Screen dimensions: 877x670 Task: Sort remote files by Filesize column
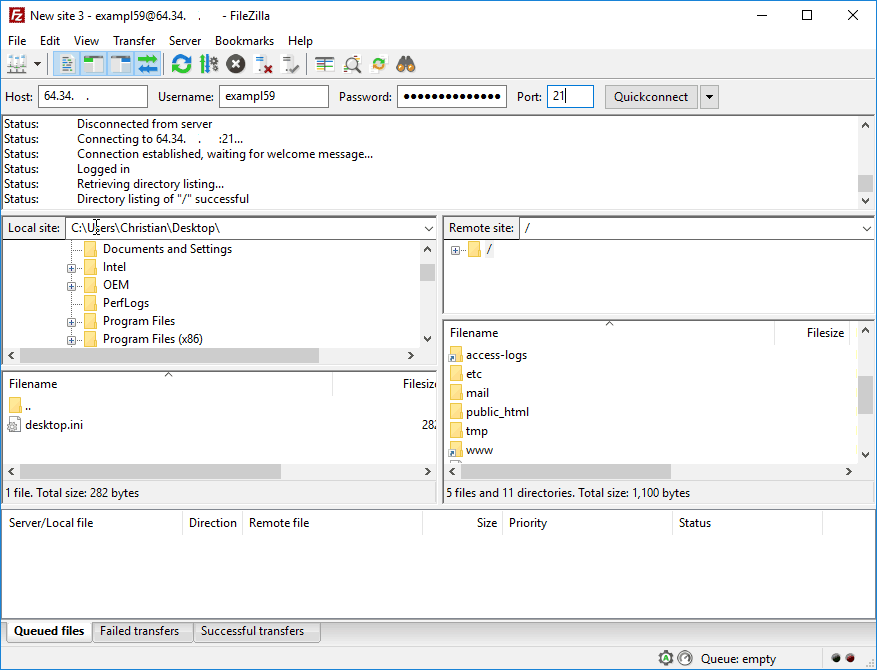tap(825, 333)
